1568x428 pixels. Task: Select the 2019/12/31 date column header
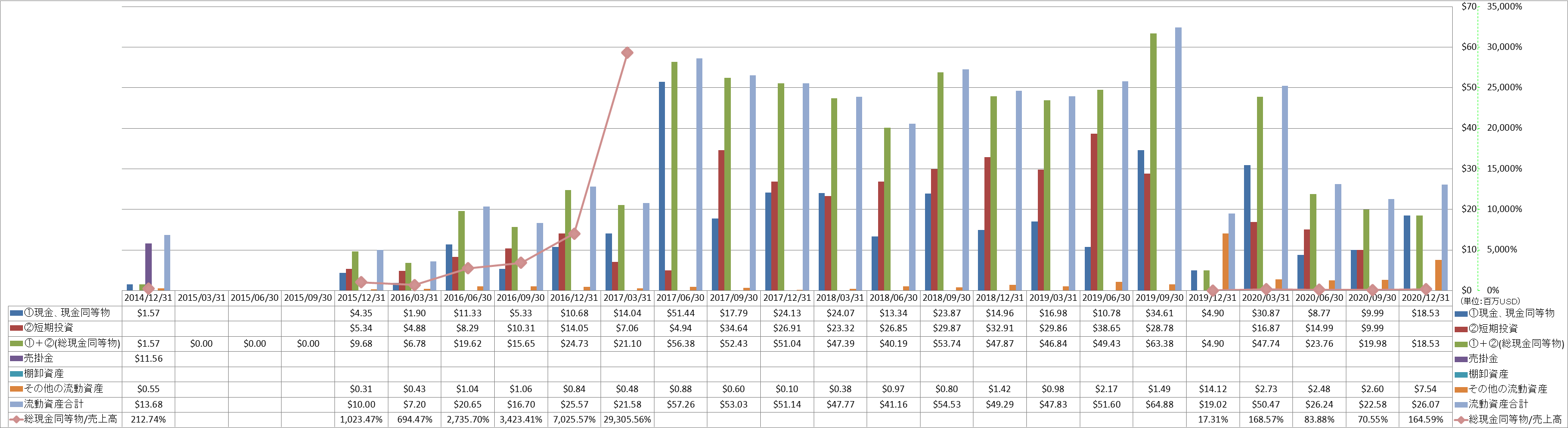(x=1213, y=298)
